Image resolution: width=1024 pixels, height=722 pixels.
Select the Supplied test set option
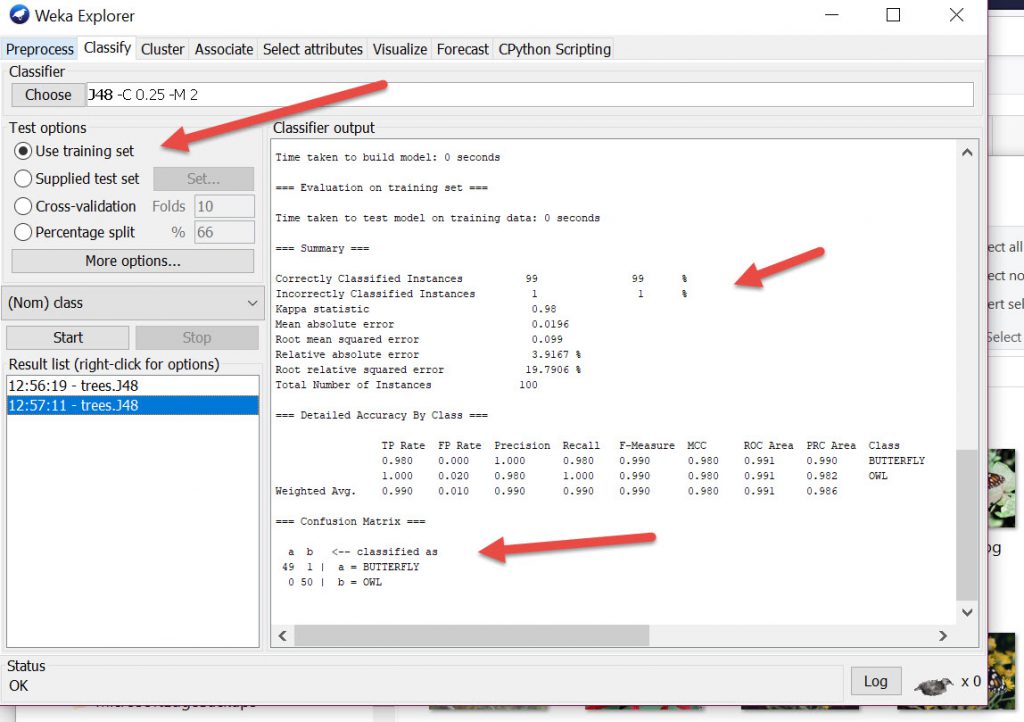pos(24,179)
